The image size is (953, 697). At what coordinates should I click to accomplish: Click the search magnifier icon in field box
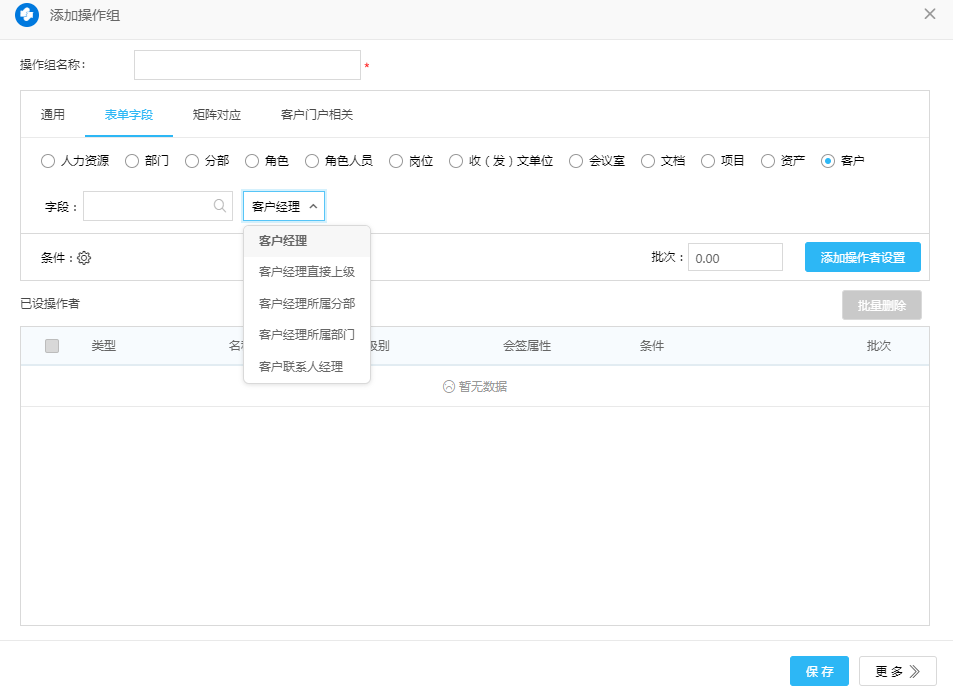[219, 206]
